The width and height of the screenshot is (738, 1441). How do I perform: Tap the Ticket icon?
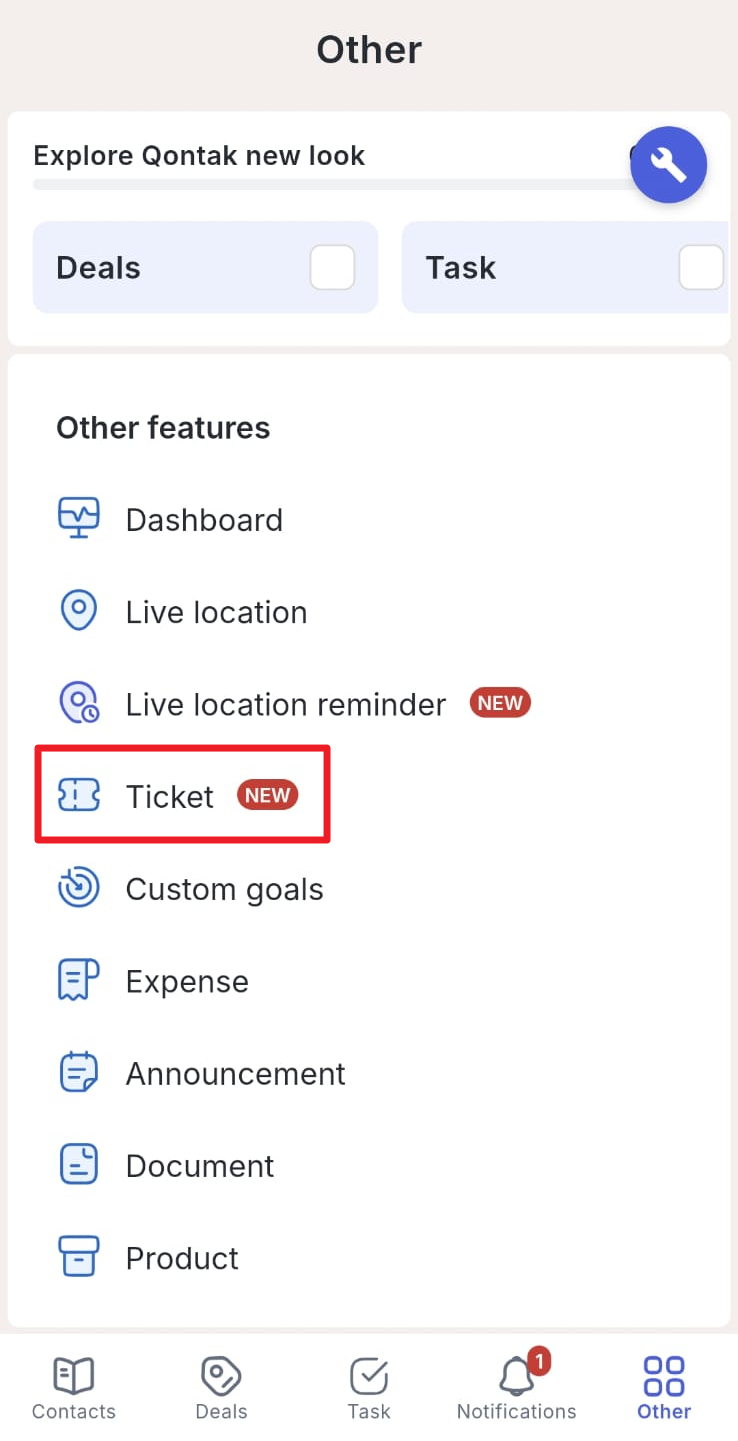point(78,796)
